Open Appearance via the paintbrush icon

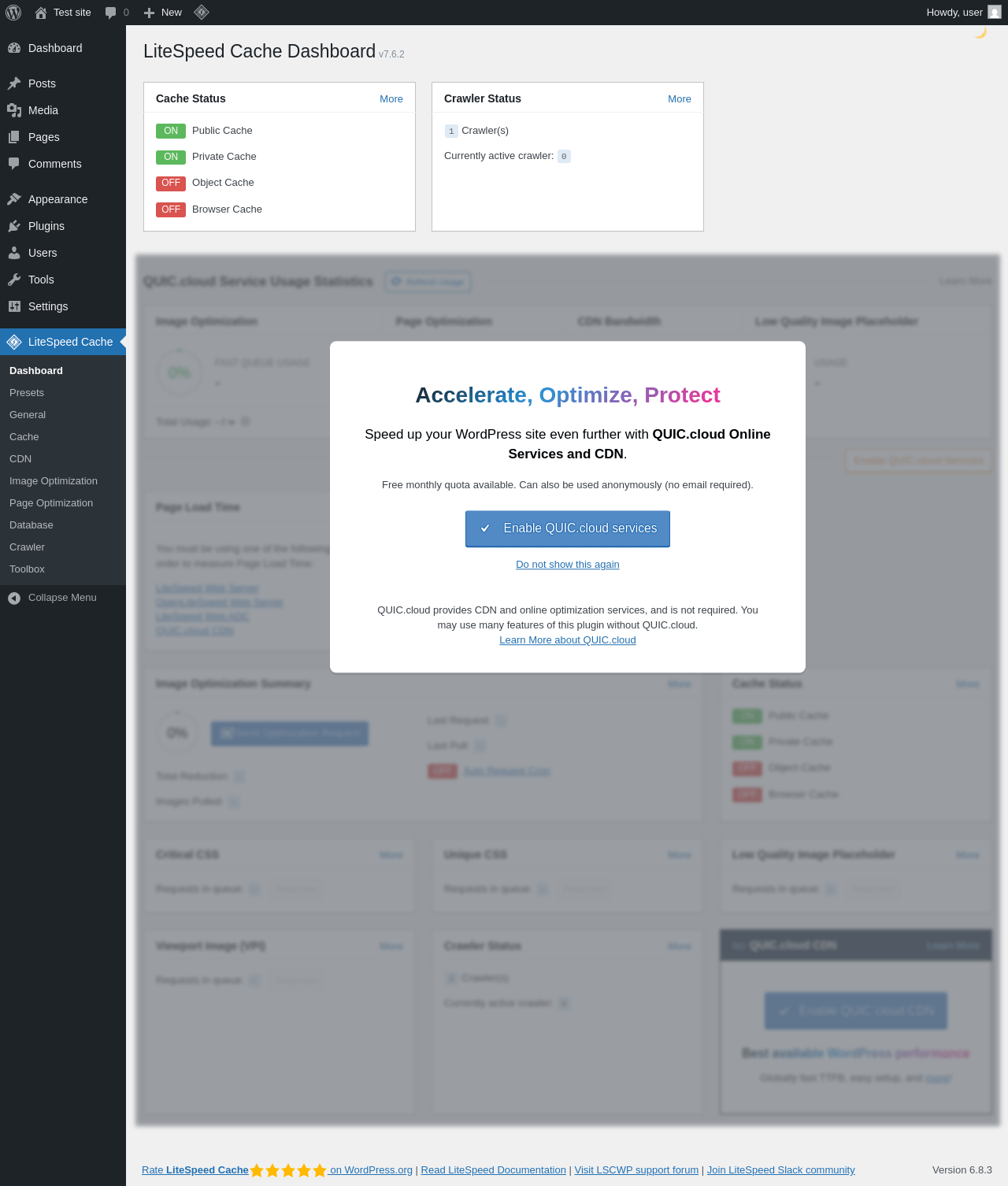point(14,199)
